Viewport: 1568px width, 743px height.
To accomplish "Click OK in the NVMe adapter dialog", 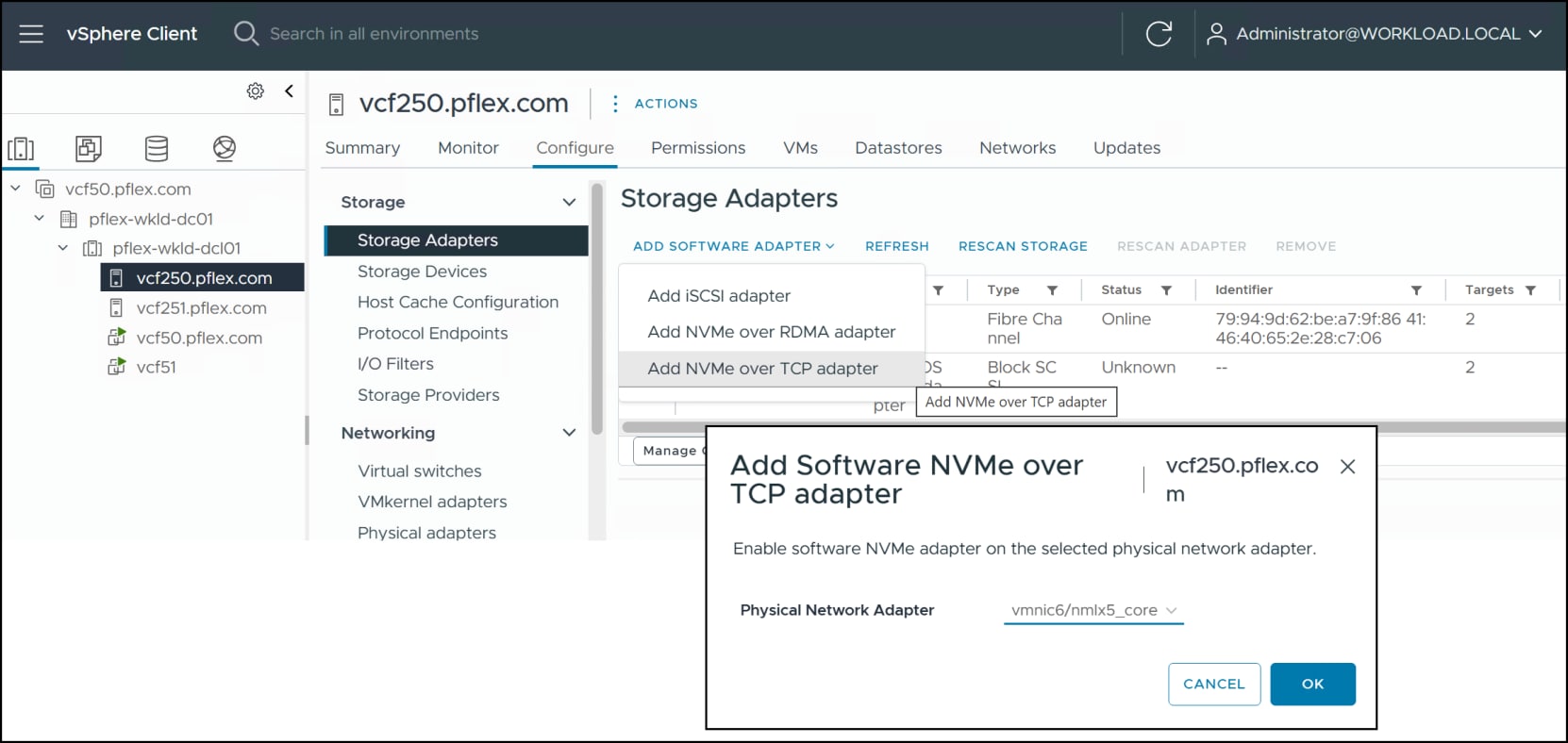I will click(x=1312, y=685).
